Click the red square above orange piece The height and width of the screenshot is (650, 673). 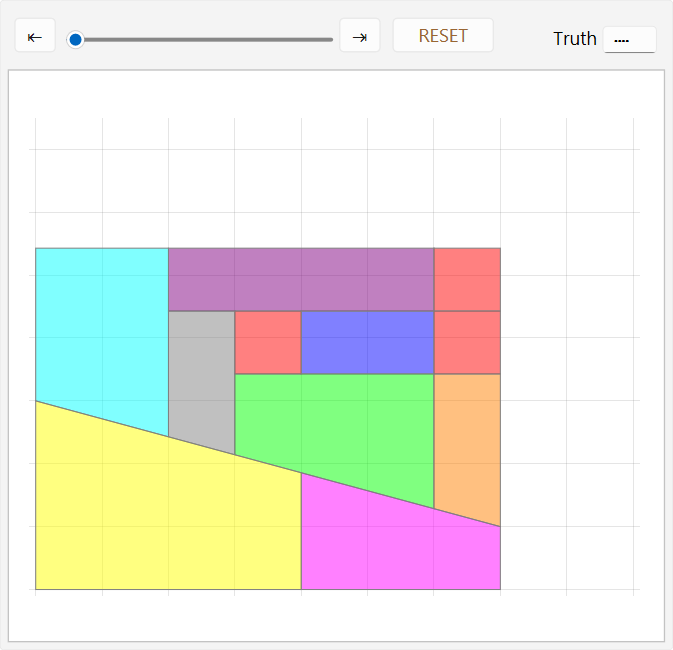466,342
